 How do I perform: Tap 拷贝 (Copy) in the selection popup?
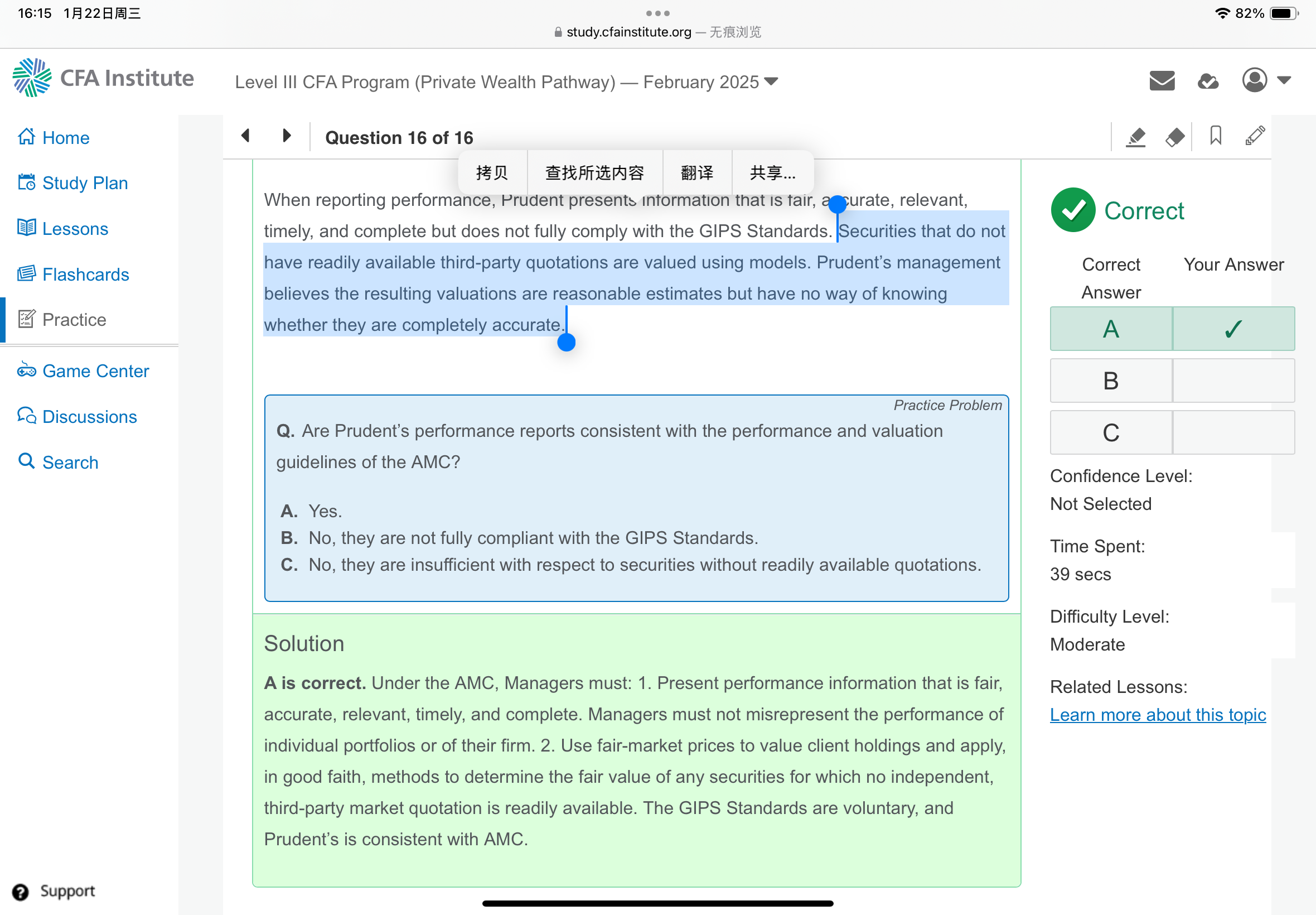pos(492,172)
